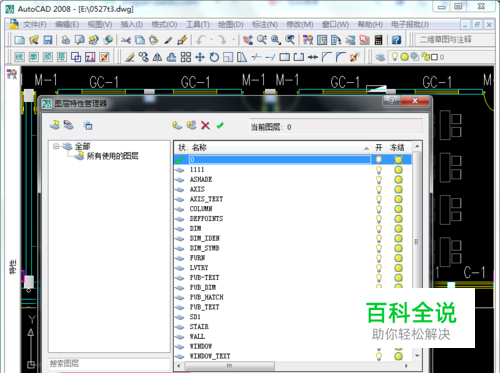Click the Open file icon in toolbar

[34, 40]
